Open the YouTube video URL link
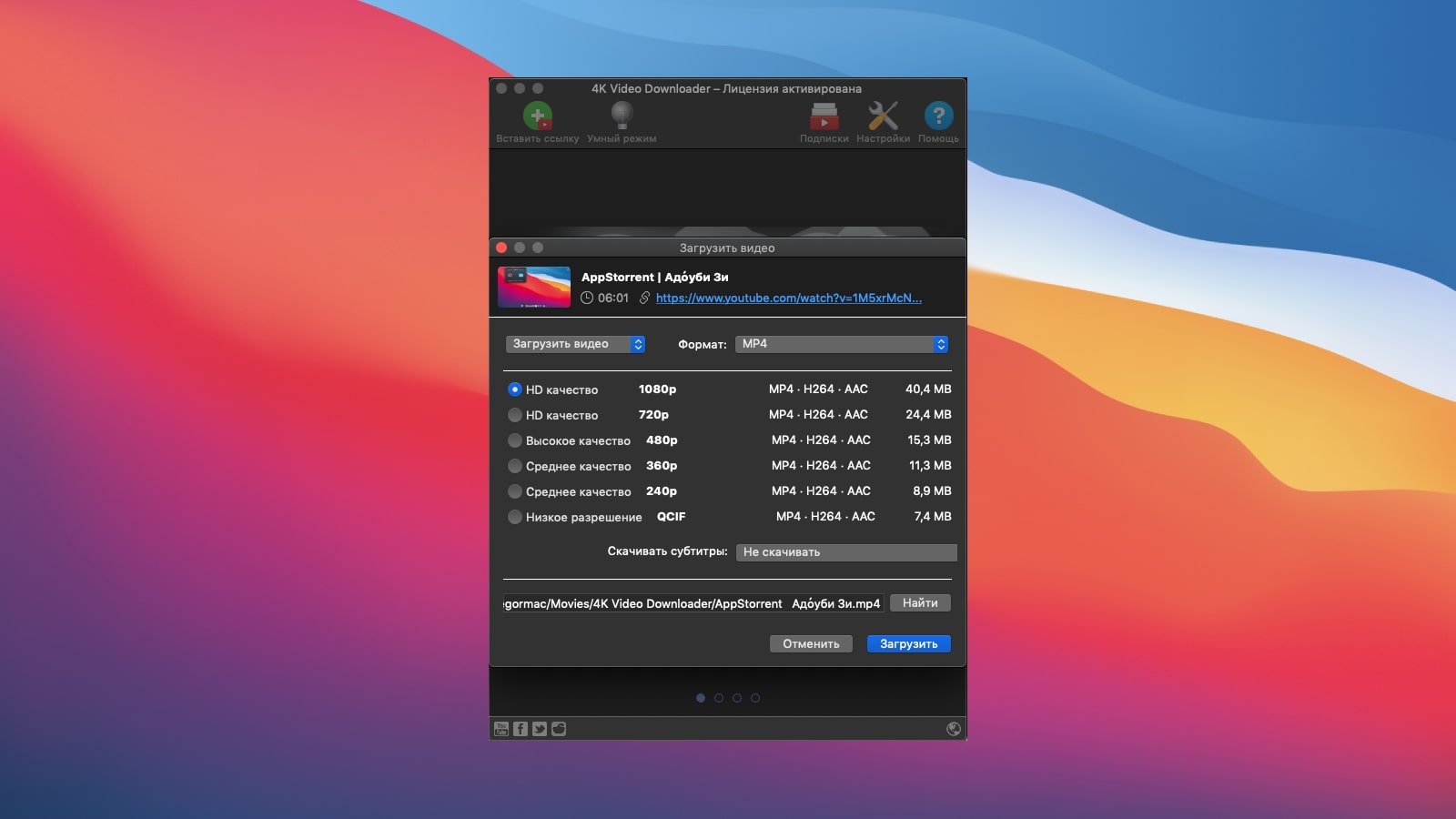Screen dimensions: 1456x819 pos(788,298)
